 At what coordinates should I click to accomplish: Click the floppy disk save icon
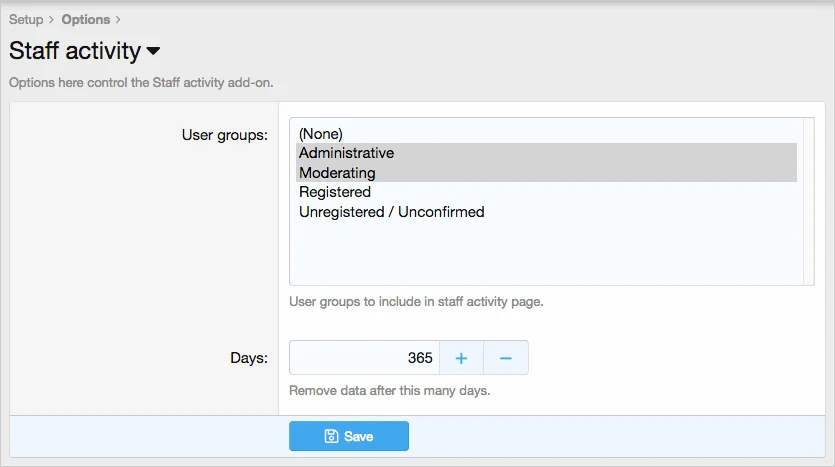331,436
